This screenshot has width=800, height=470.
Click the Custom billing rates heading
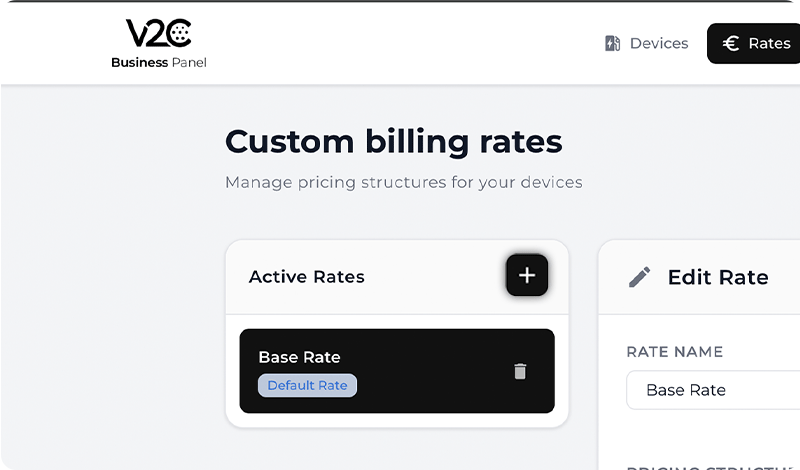[393, 141]
